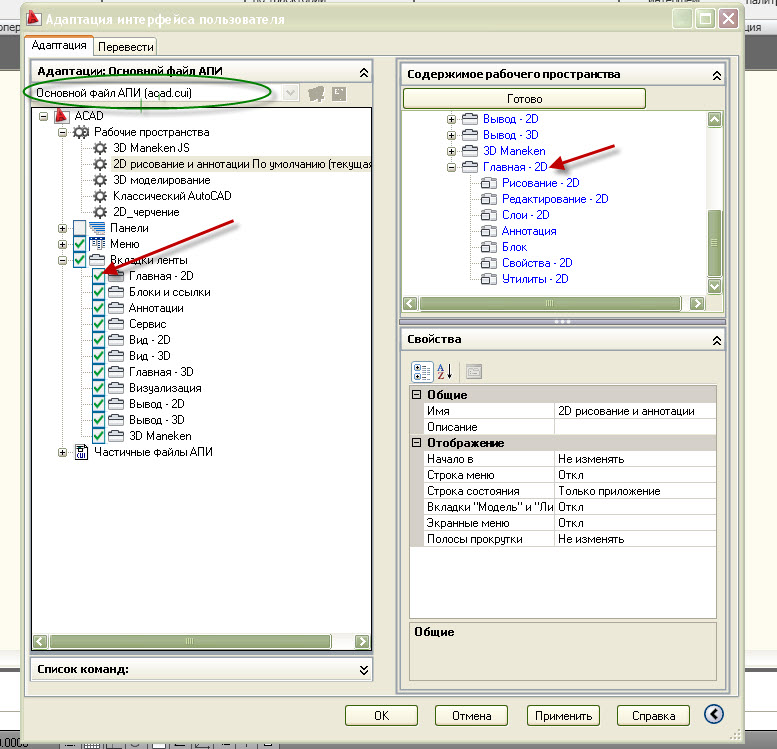Screen dimensions: 777x749
Task: Toggle the Вид - 2D checkbox
Action: click(99, 340)
